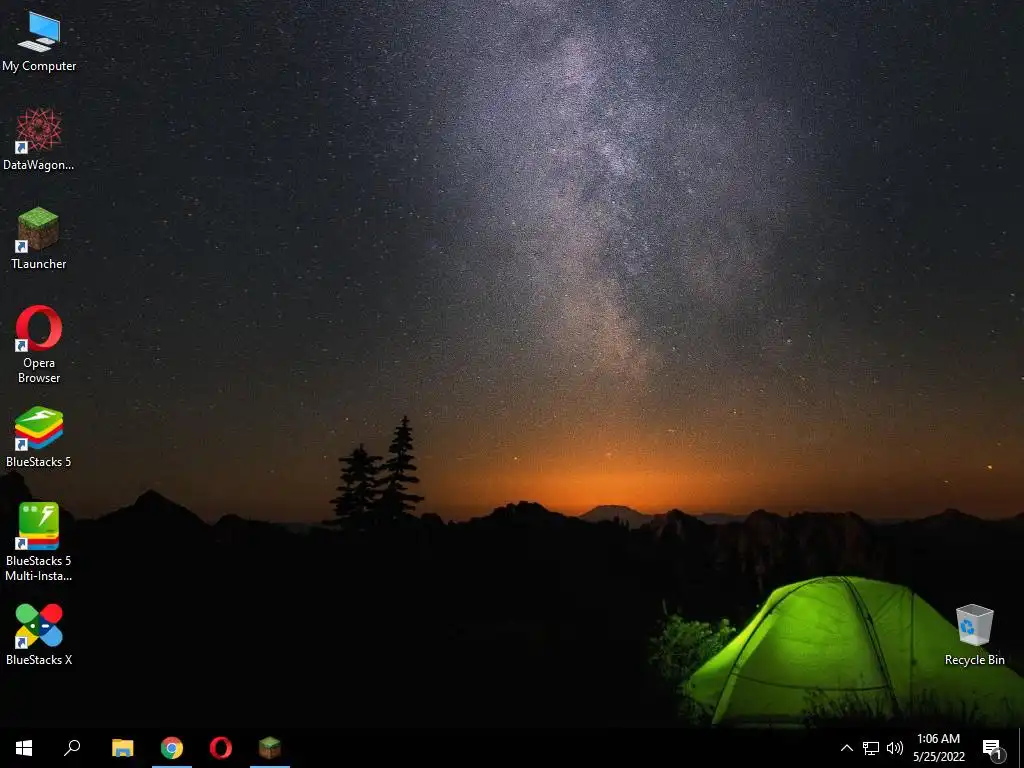Open the Windows Start menu
The height and width of the screenshot is (768, 1024).
pos(24,748)
